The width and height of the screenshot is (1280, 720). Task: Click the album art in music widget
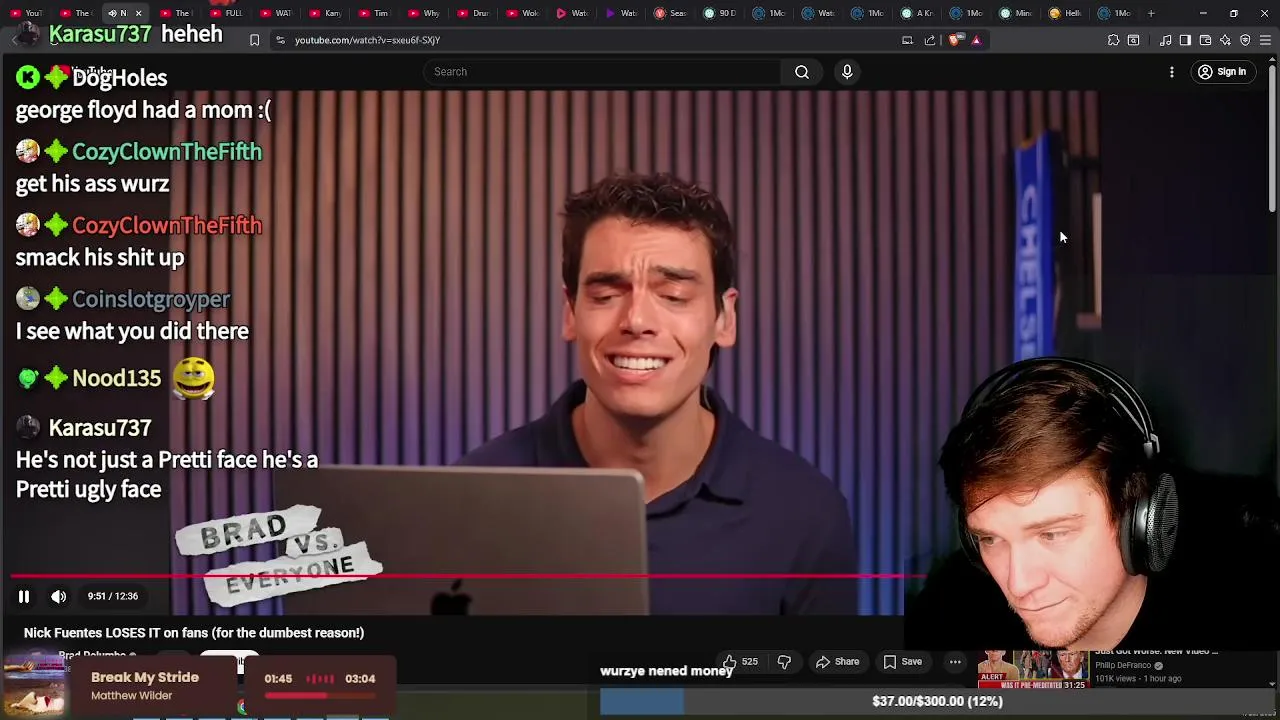click(34, 686)
